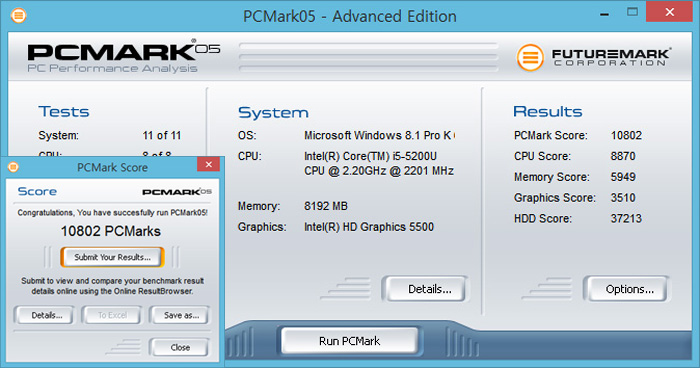
Task: Click the orange app icon in main title bar
Action: (18, 16)
